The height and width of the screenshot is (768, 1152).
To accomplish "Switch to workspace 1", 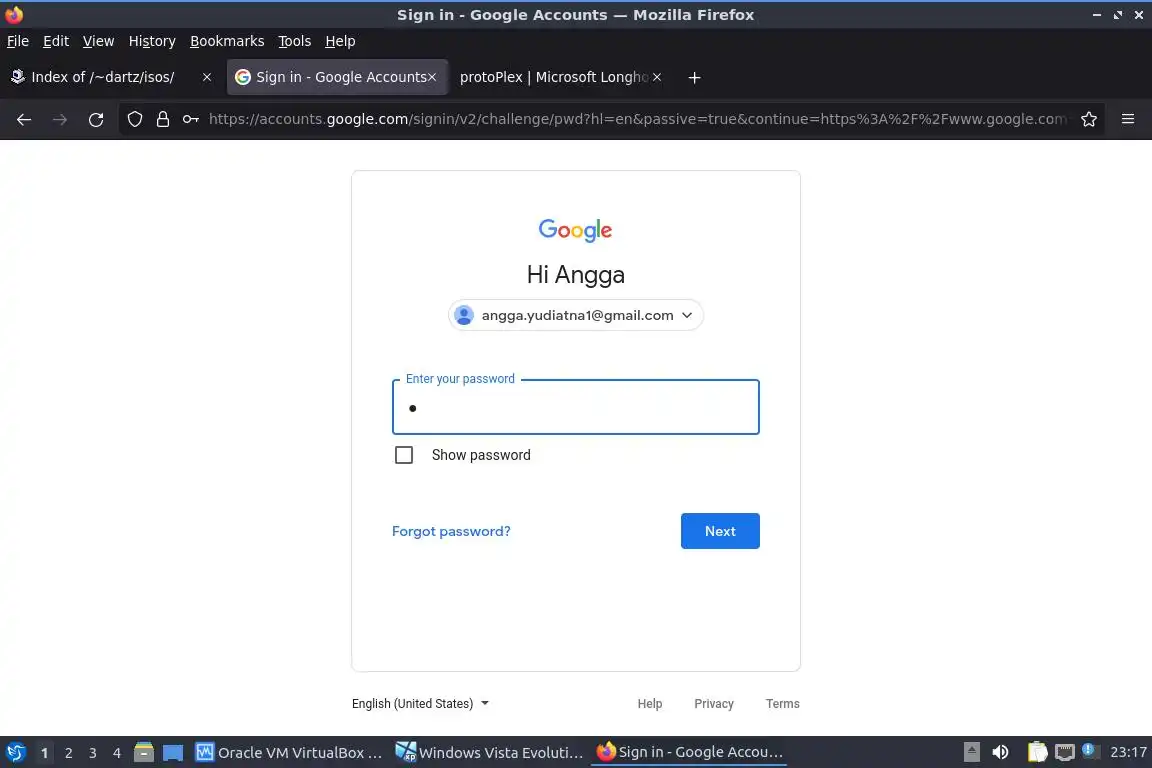I will pyautogui.click(x=44, y=753).
